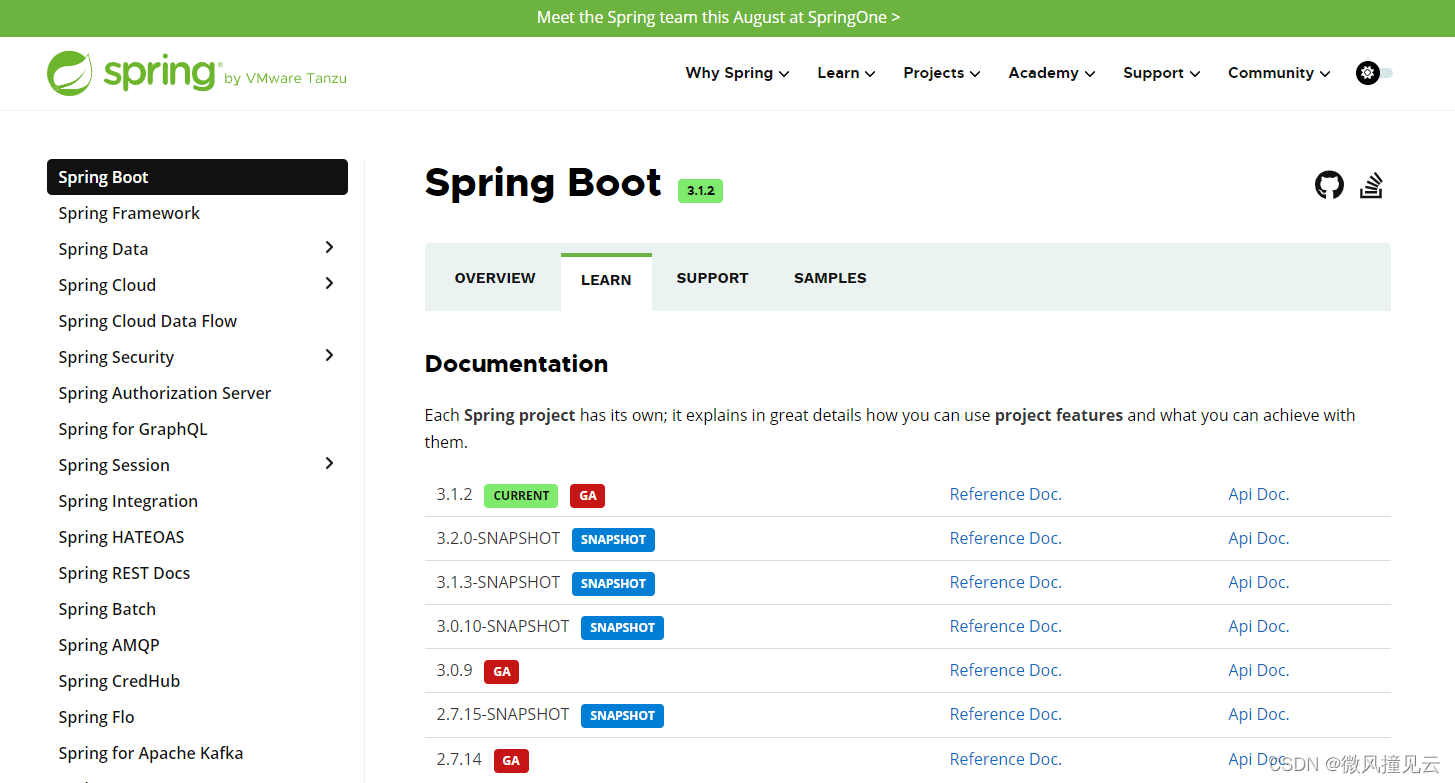This screenshot has width=1455, height=783.
Task: Open the Spring Boot GitHub repository icon
Action: (1329, 185)
